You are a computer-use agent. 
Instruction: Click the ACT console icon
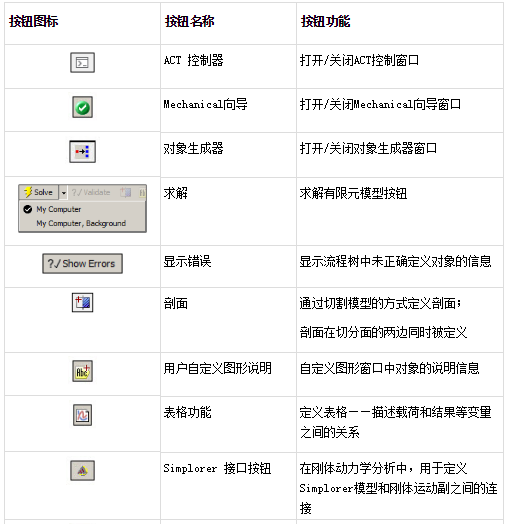83,62
